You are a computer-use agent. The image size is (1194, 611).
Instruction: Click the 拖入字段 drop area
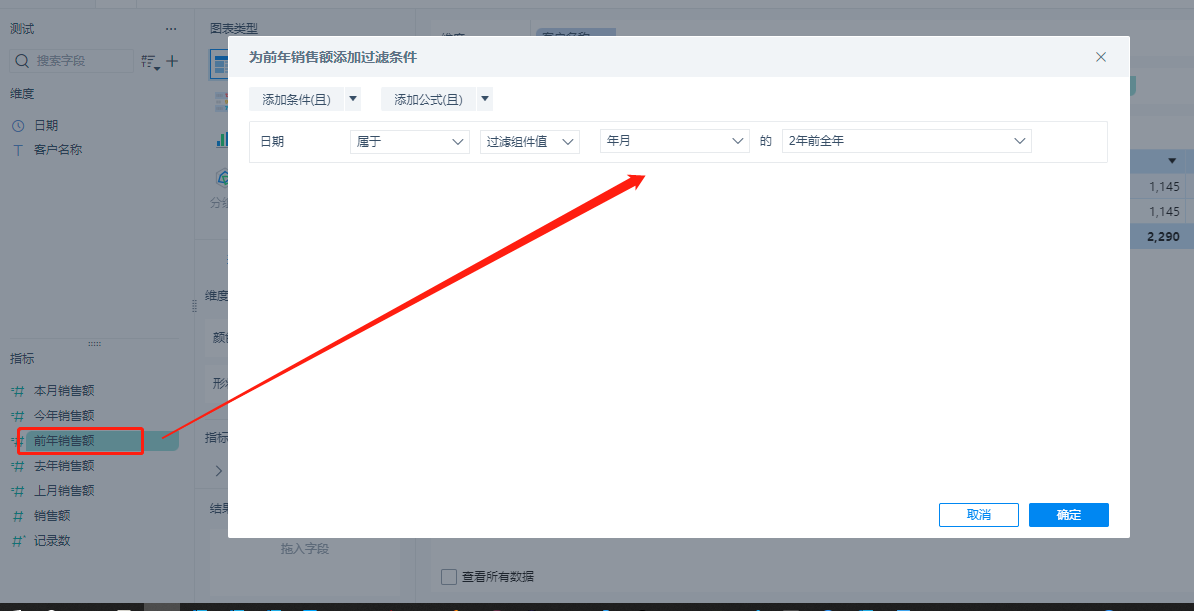[x=305, y=563]
